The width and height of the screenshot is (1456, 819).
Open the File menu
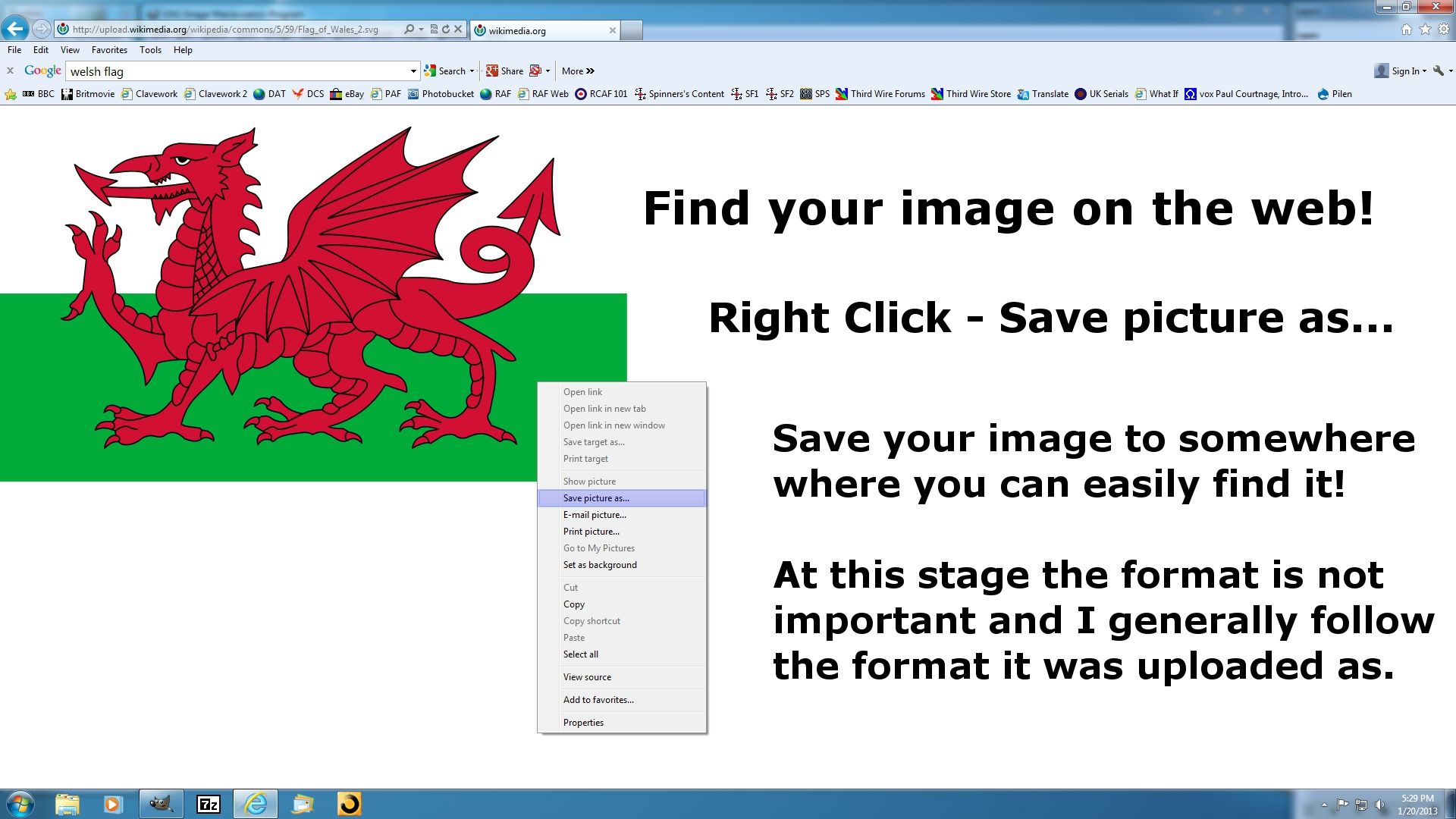point(14,50)
